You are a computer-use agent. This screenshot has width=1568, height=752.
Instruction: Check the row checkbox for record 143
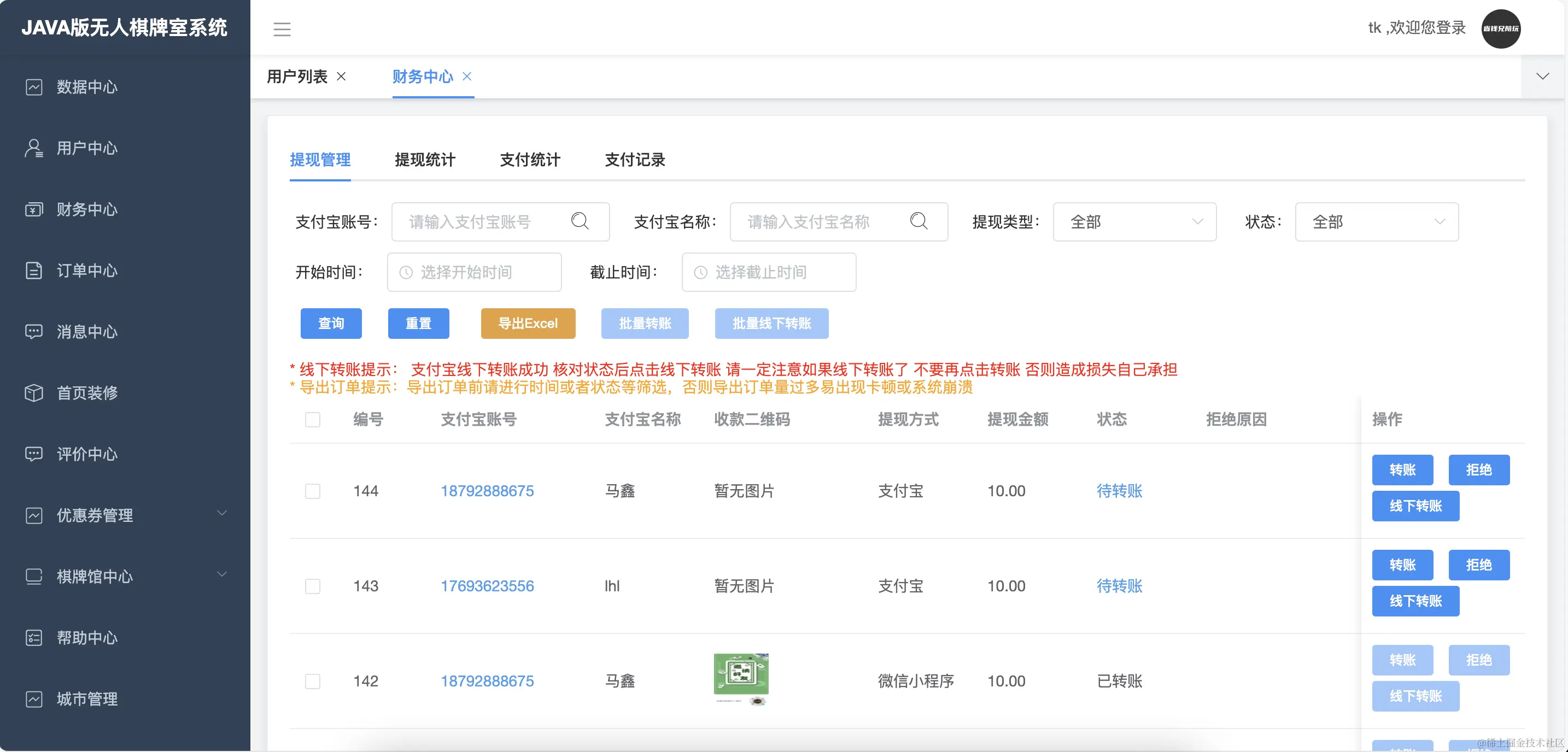coord(313,586)
